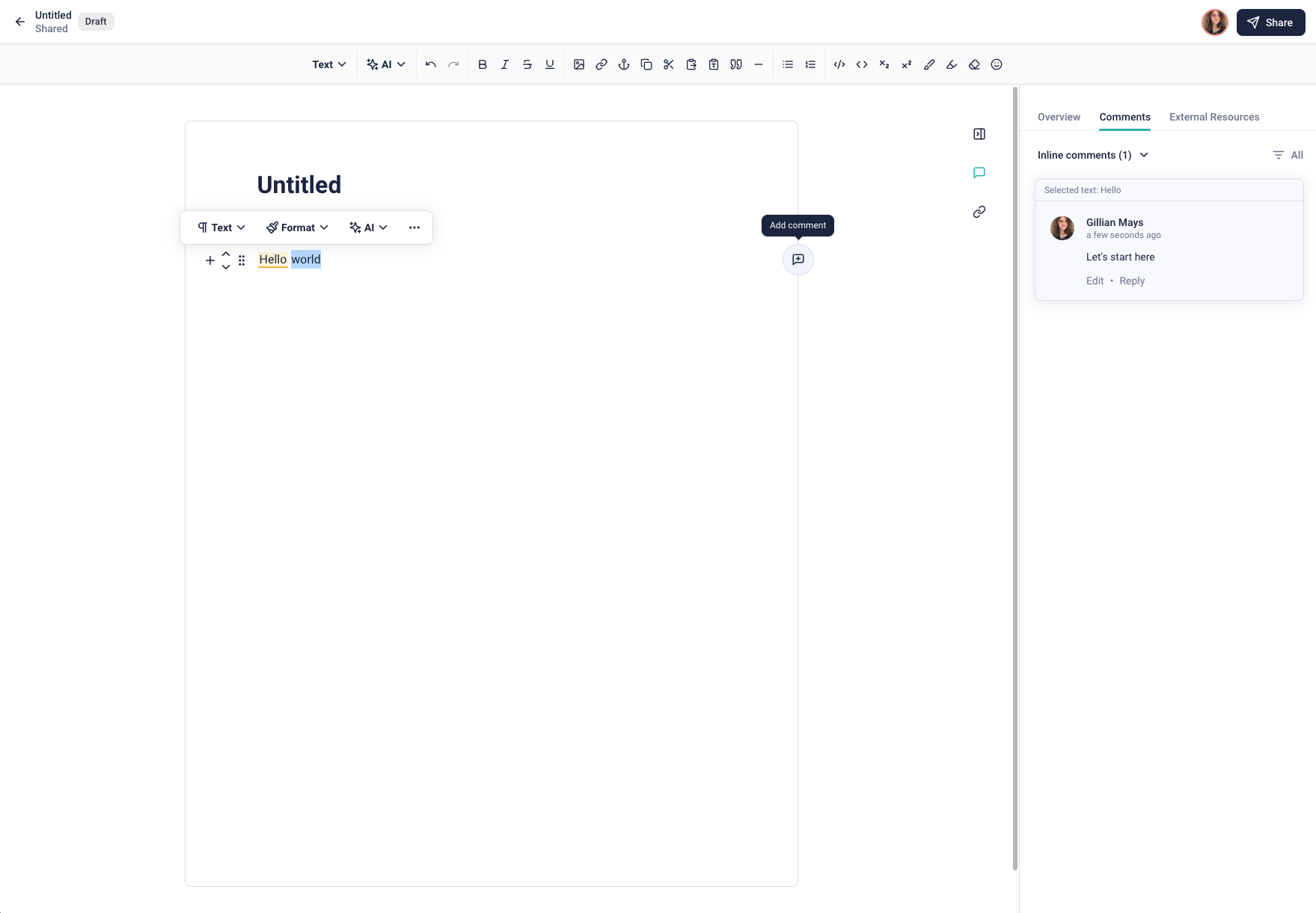The image size is (1316, 913).
Task: Insert a link from the top toolbar
Action: 602,64
